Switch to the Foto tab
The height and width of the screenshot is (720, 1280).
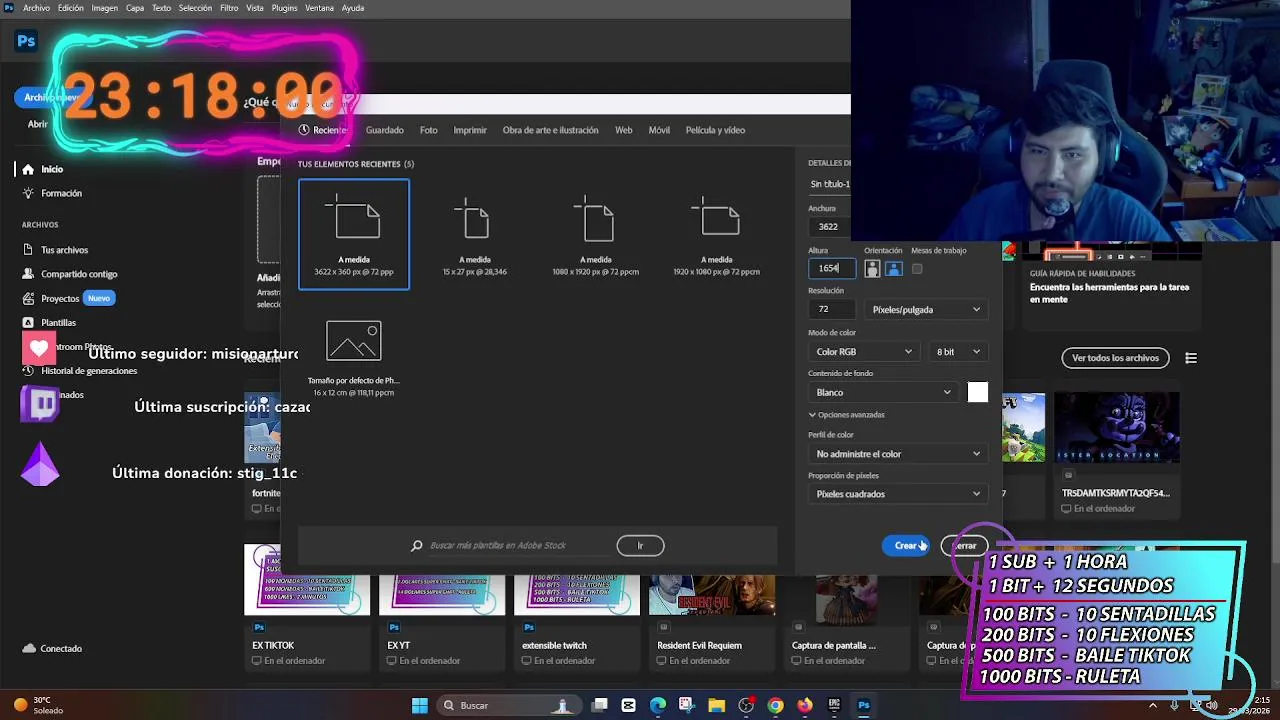(428, 130)
